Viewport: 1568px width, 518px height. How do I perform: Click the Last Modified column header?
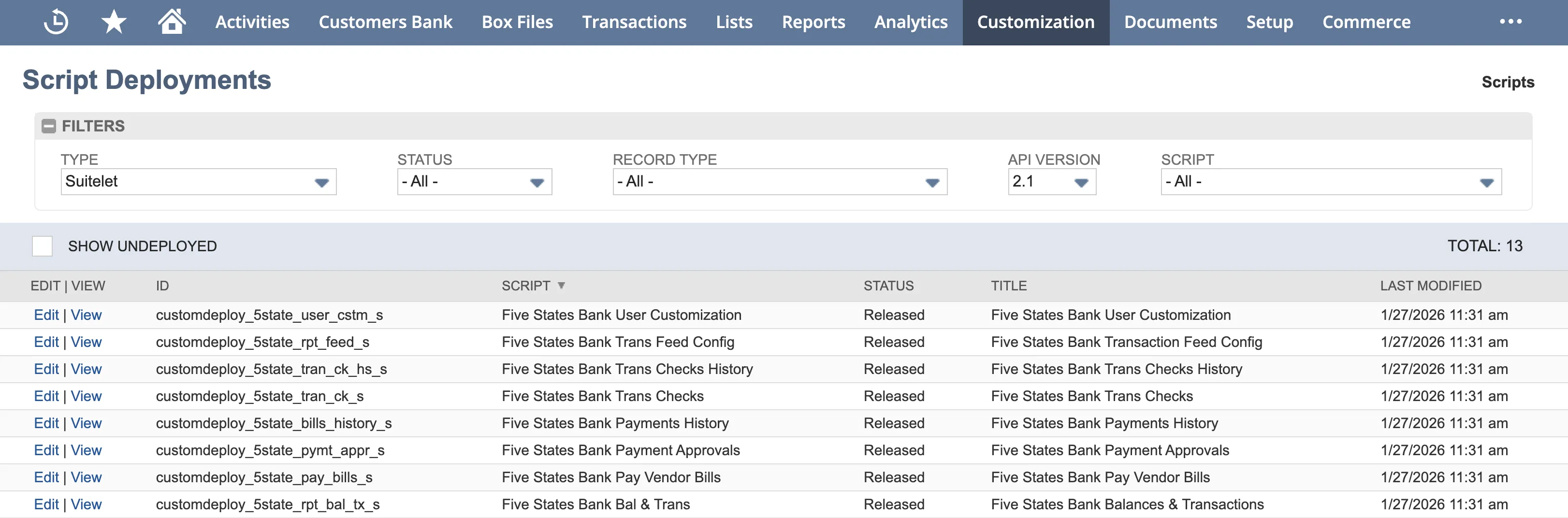pyautogui.click(x=1430, y=286)
